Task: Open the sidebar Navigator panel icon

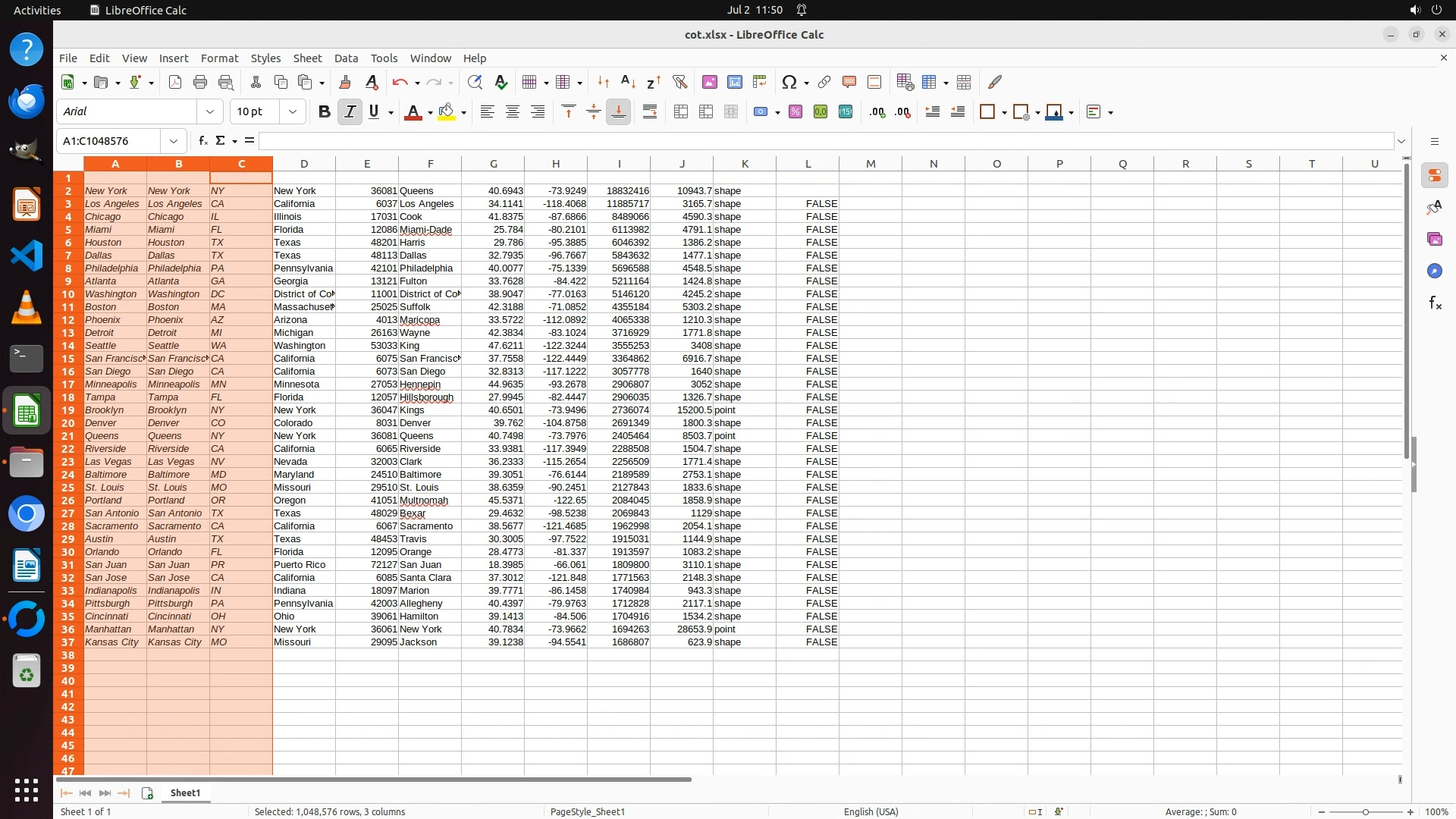Action: point(1434,271)
